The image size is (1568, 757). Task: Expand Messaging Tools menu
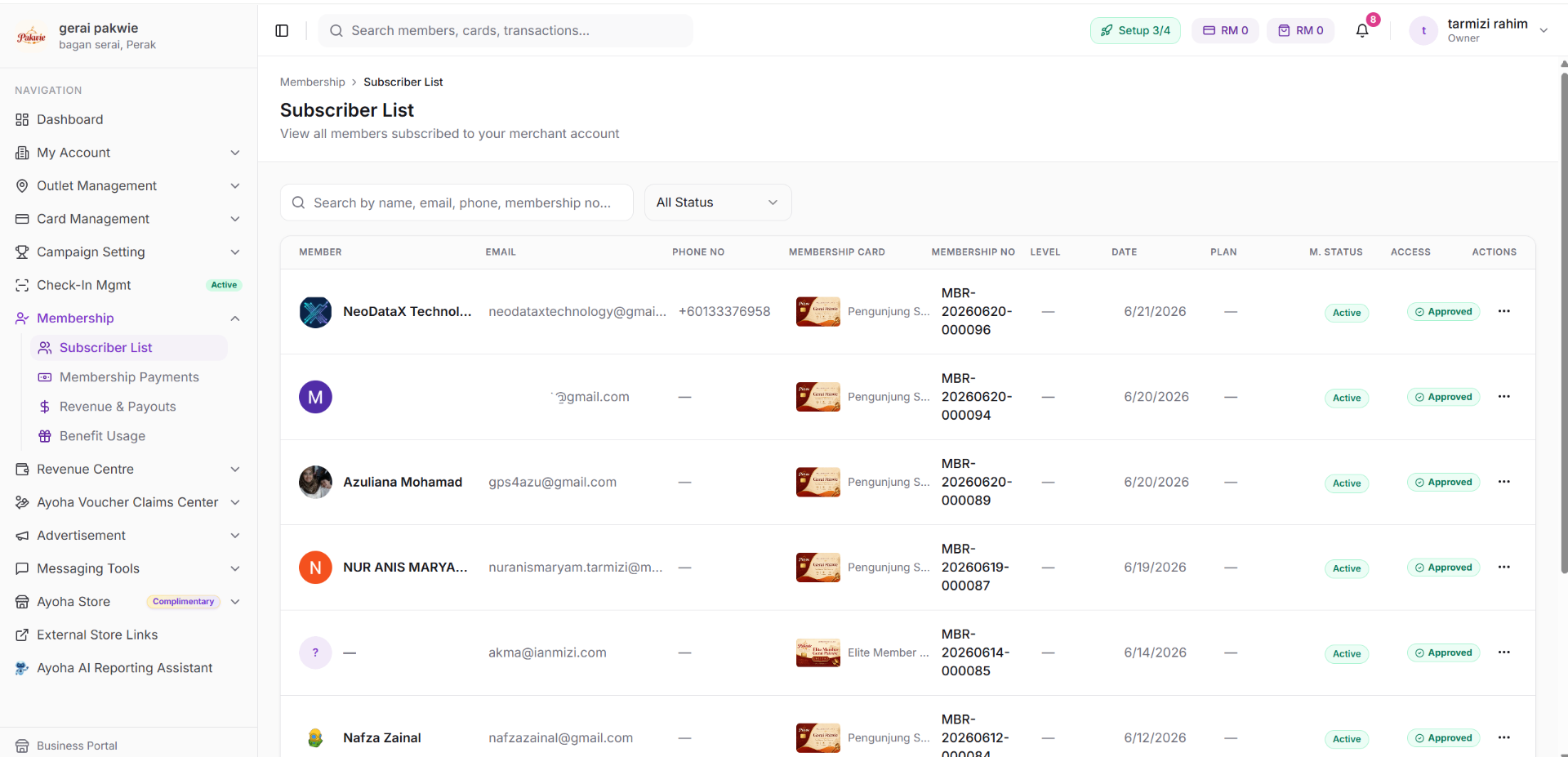pos(128,568)
